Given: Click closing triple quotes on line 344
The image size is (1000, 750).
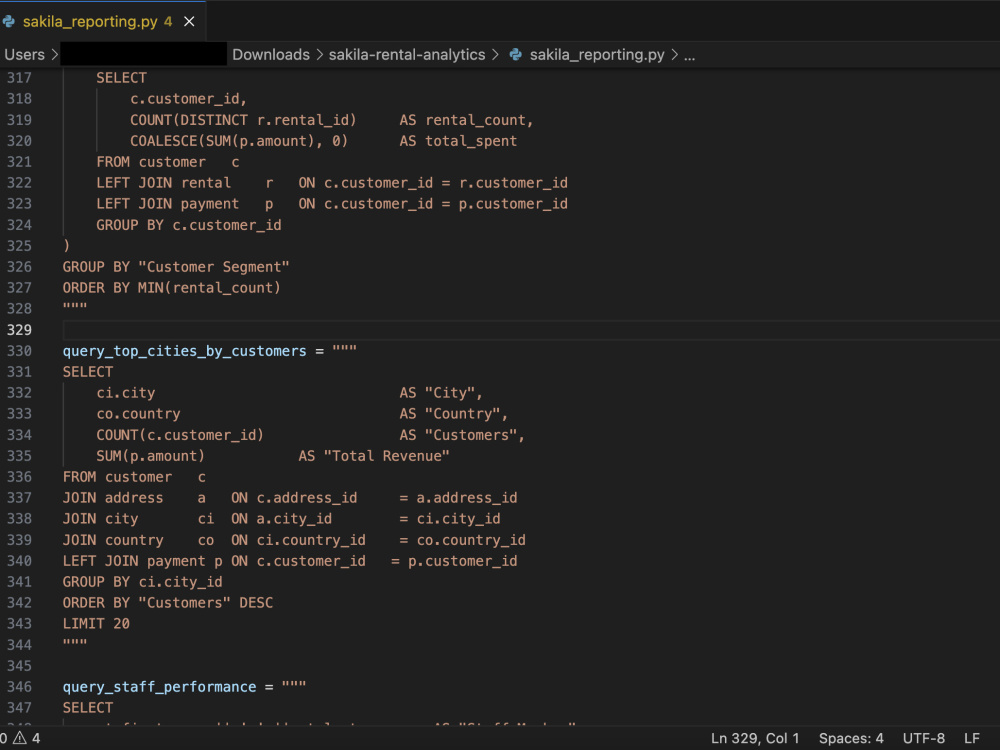Looking at the screenshot, I should click(x=75, y=642).
